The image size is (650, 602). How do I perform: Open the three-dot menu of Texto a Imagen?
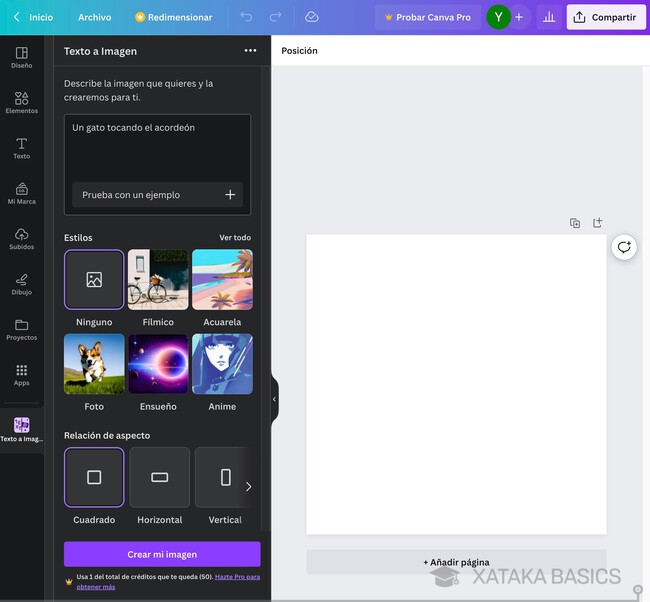coord(250,51)
